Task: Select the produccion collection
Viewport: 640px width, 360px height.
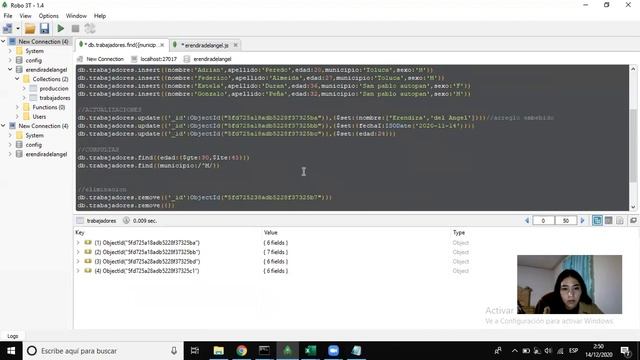Action: point(53,89)
